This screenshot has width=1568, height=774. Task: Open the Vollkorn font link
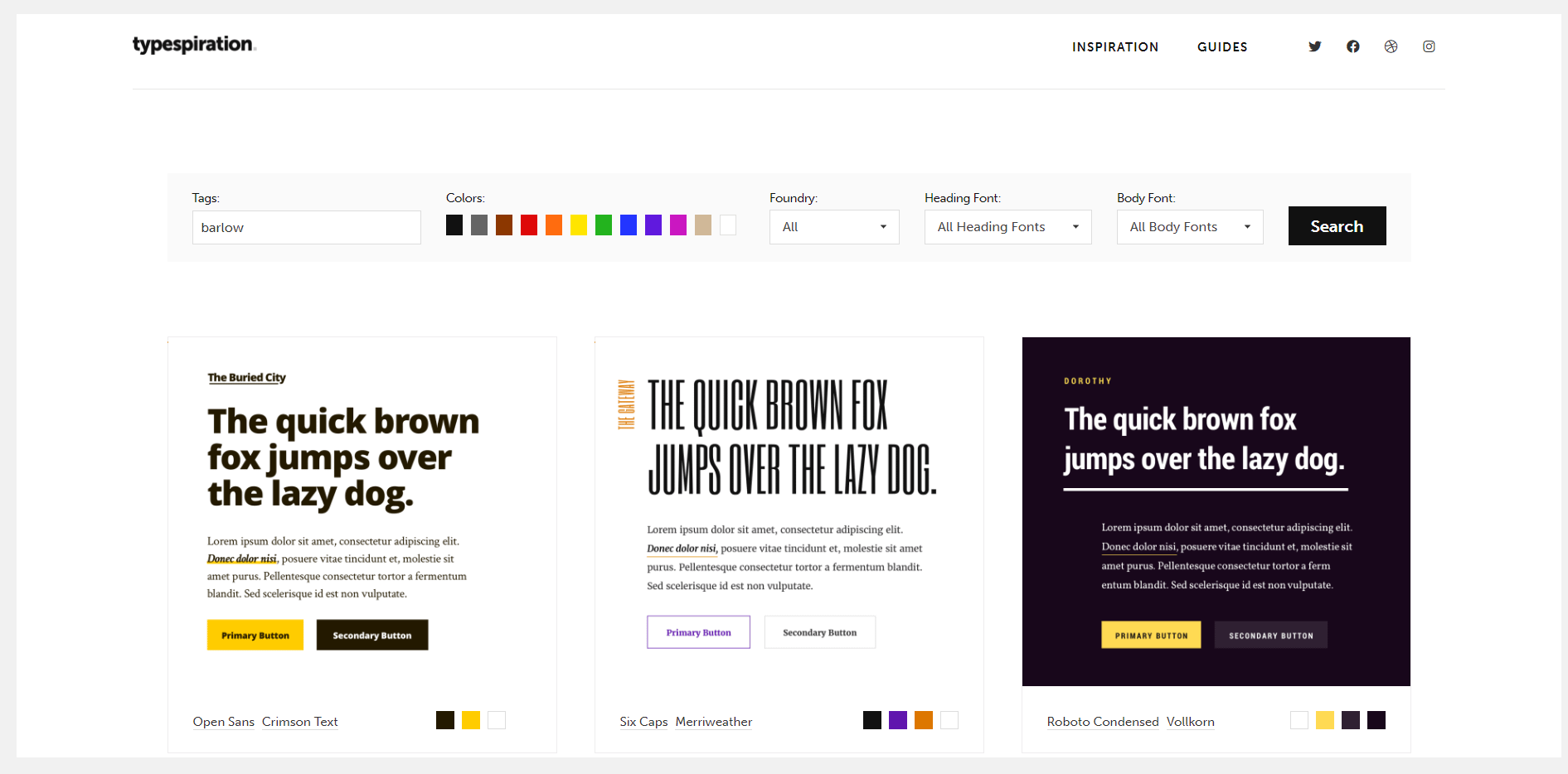(1191, 722)
